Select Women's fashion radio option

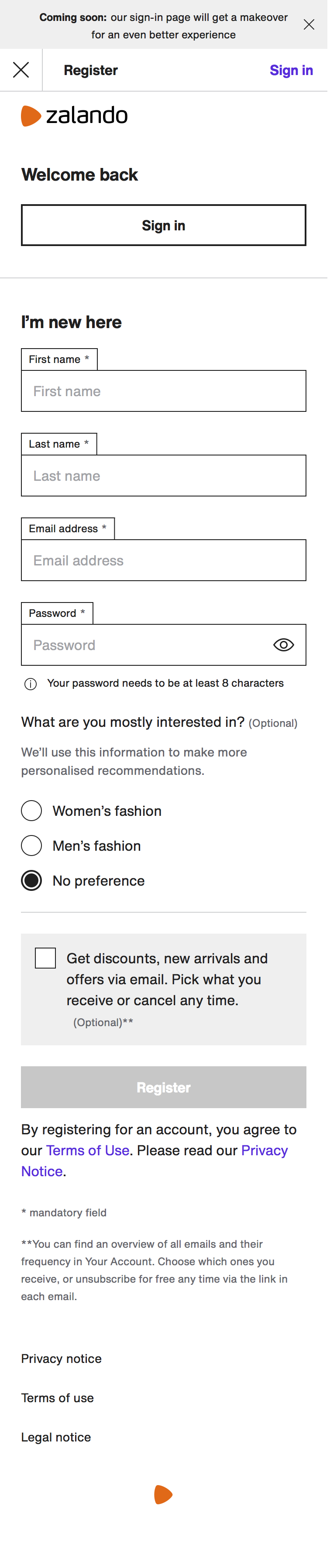pos(32,811)
